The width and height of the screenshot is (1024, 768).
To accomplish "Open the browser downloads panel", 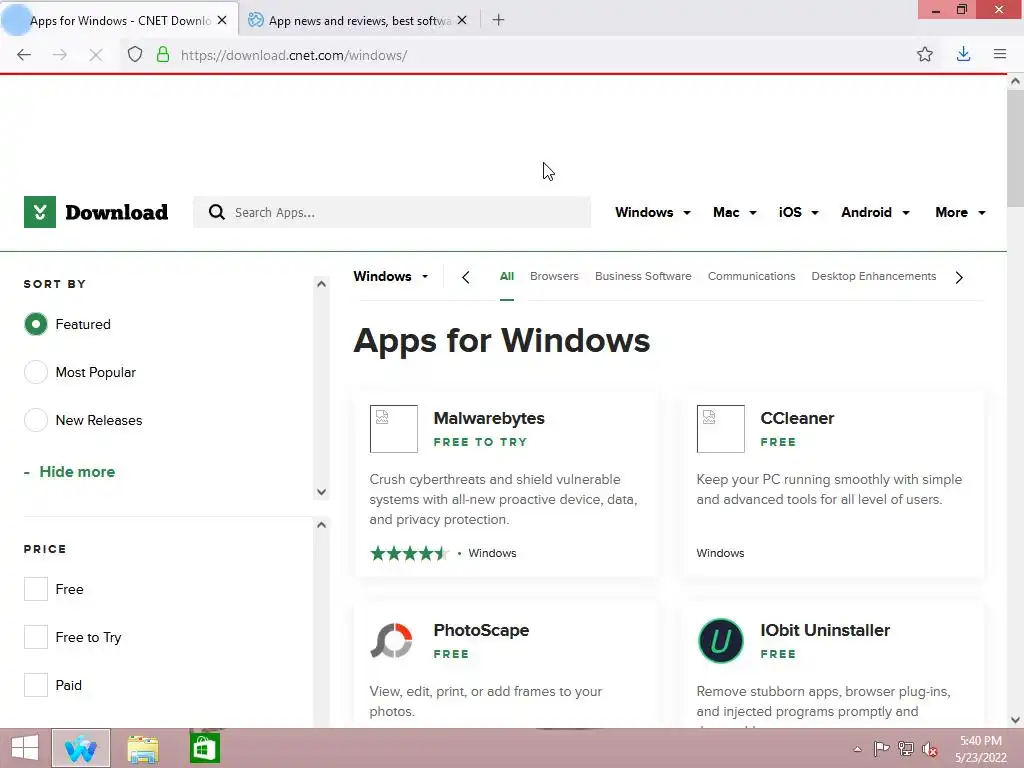I will pyautogui.click(x=963, y=55).
